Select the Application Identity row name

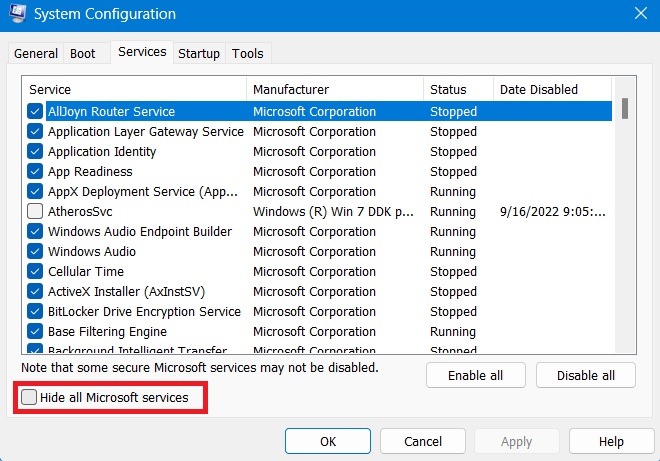pos(102,152)
